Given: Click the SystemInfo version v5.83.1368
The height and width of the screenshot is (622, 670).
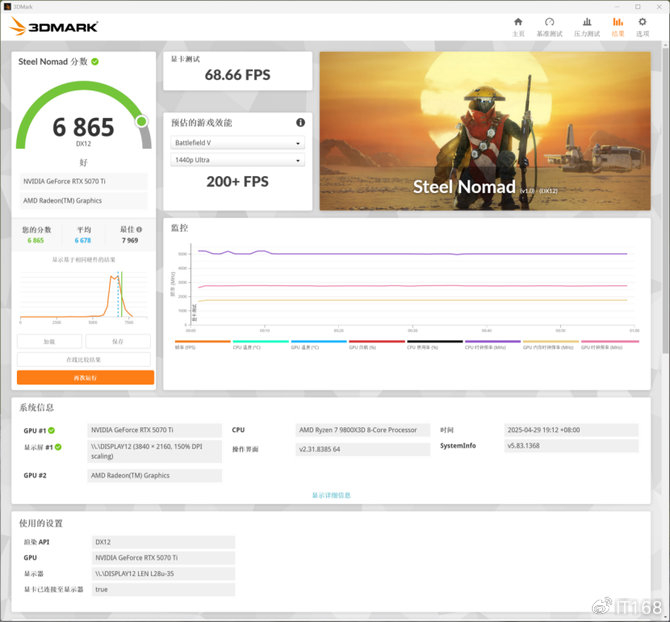Looking at the screenshot, I should pyautogui.click(x=571, y=446).
